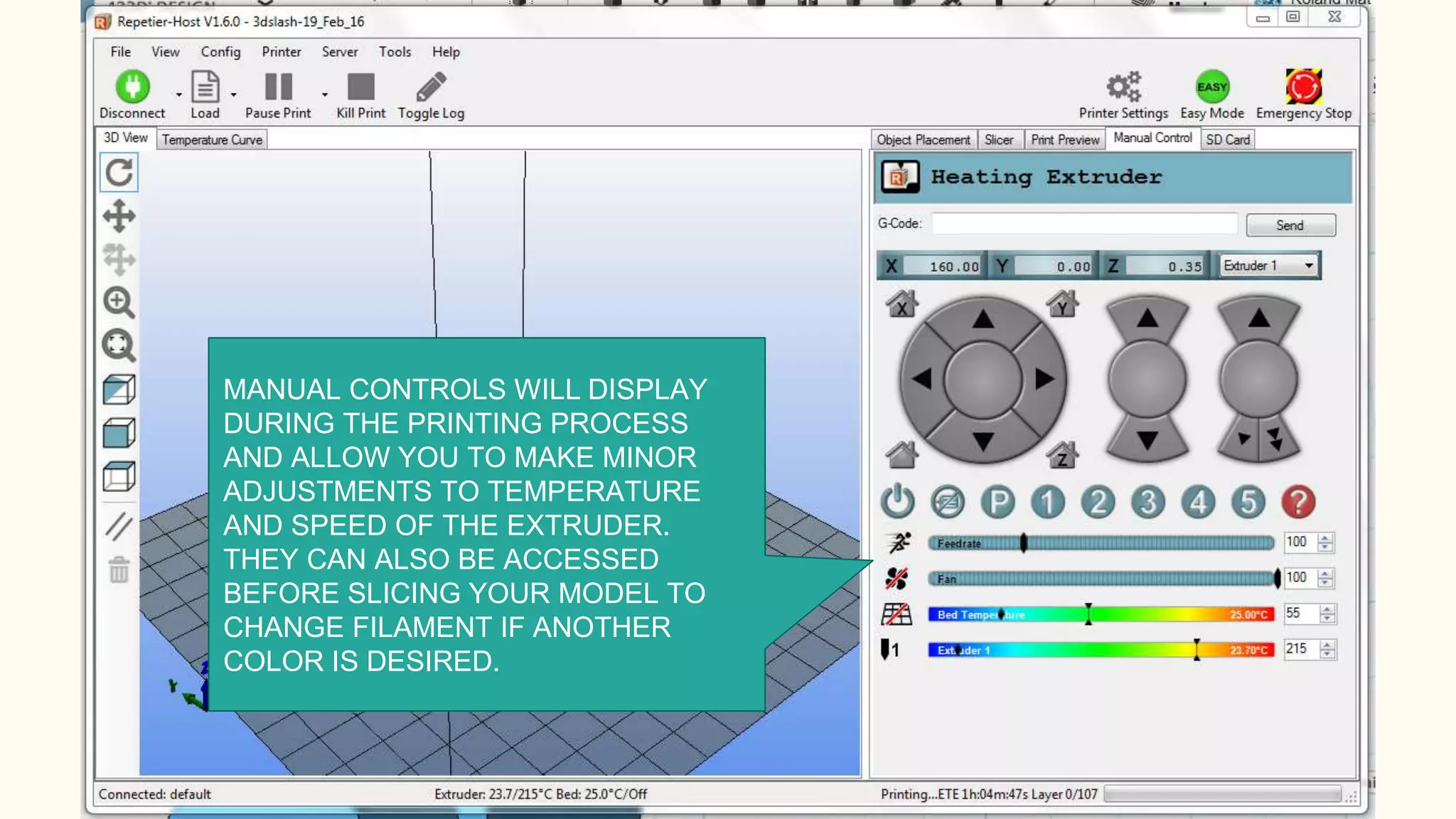
Task: Click the stop motors icon
Action: [948, 502]
